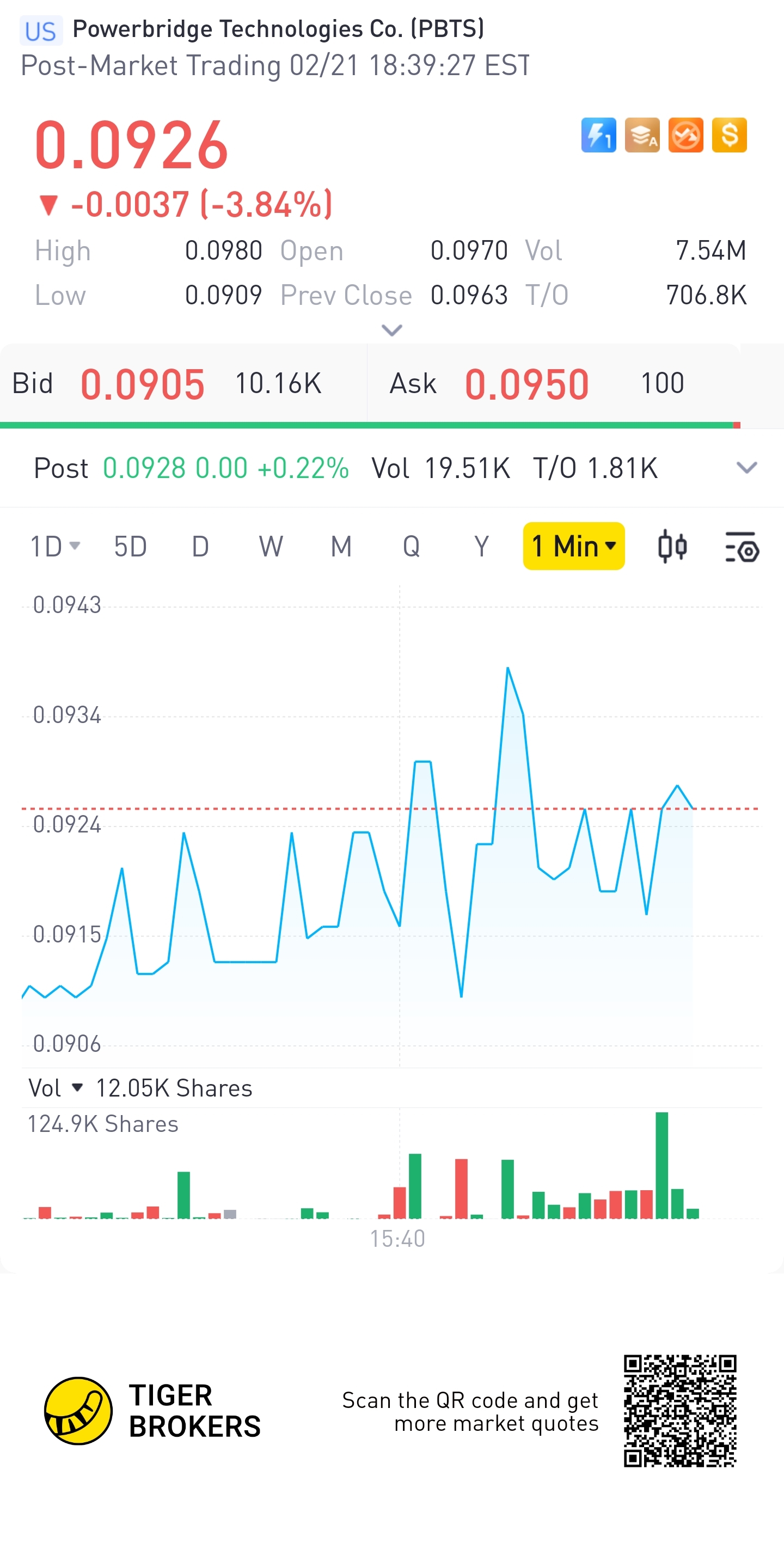Screen dimensions: 784x1549
Task: Expand the Post market row chevron
Action: click(x=747, y=468)
